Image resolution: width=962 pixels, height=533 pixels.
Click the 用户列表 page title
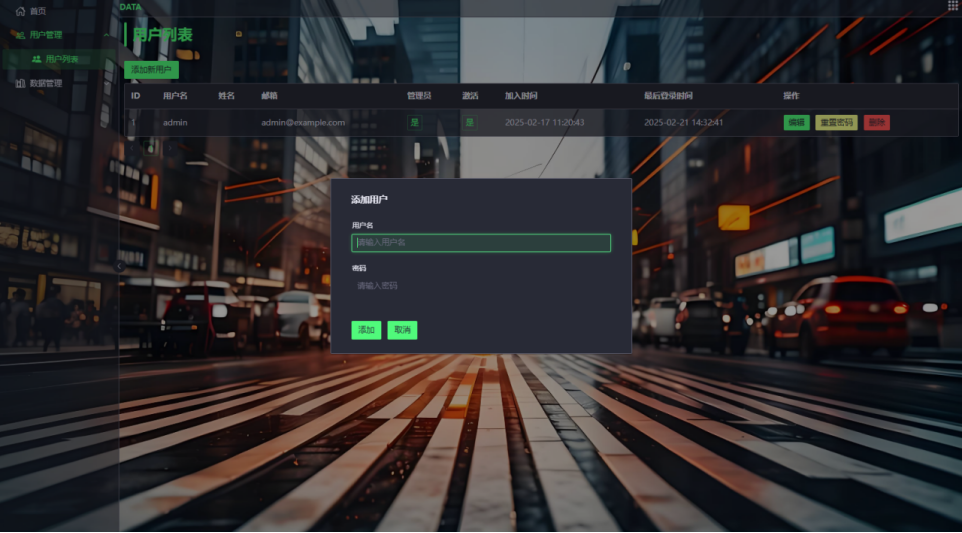point(163,35)
